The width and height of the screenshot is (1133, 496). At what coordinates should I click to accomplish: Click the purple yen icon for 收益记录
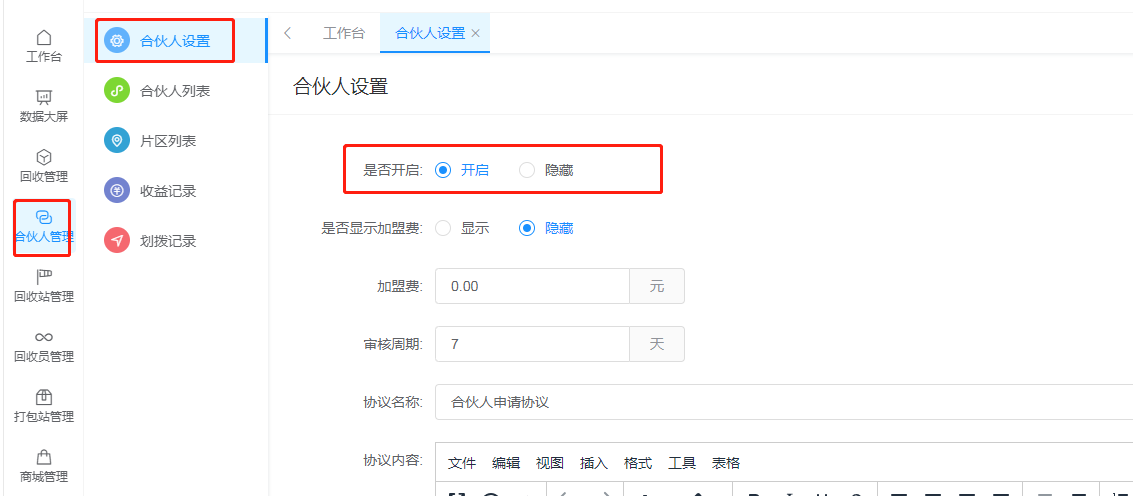pyautogui.click(x=116, y=190)
